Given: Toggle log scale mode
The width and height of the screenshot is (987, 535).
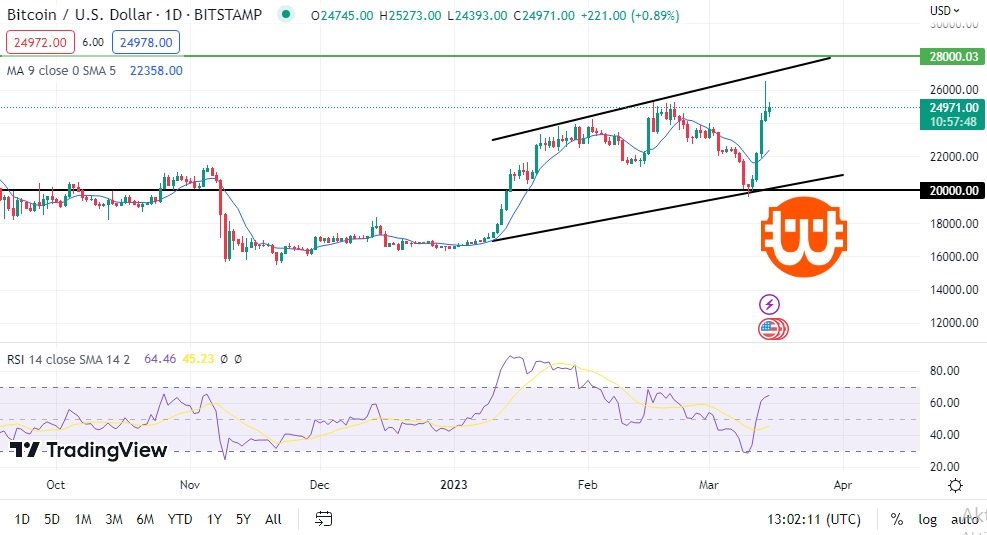Looking at the screenshot, I should click(927, 519).
